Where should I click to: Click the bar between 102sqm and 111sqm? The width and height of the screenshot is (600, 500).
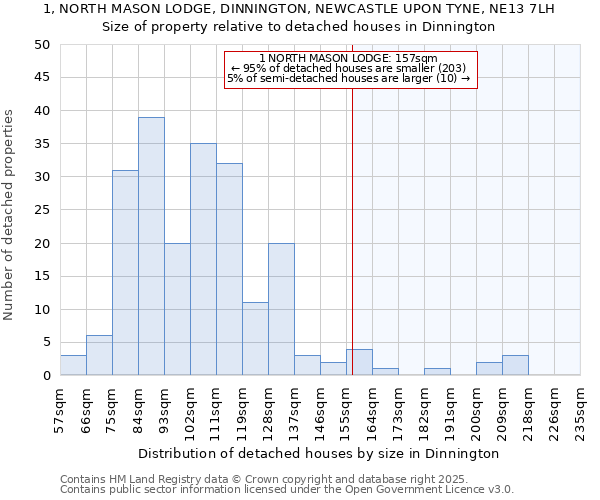click(204, 259)
